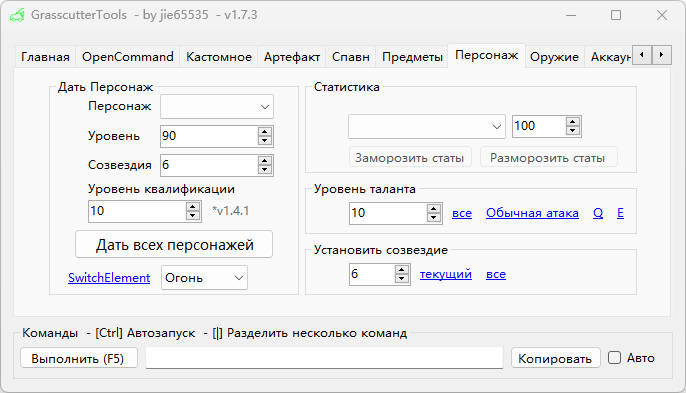Click the Копировать button
This screenshot has height=393, width=686.
pos(555,358)
